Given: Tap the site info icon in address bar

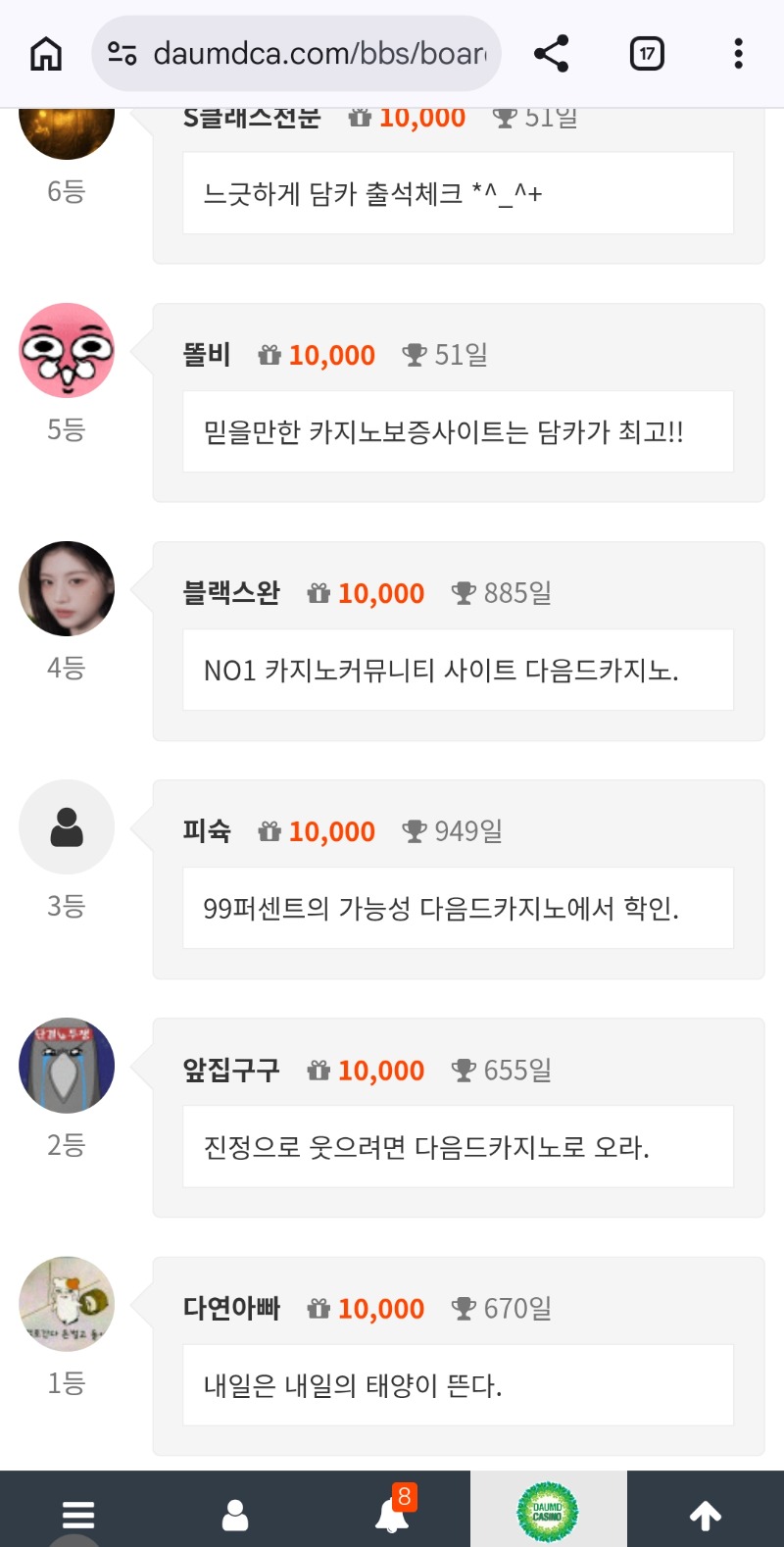Looking at the screenshot, I should click(x=122, y=54).
